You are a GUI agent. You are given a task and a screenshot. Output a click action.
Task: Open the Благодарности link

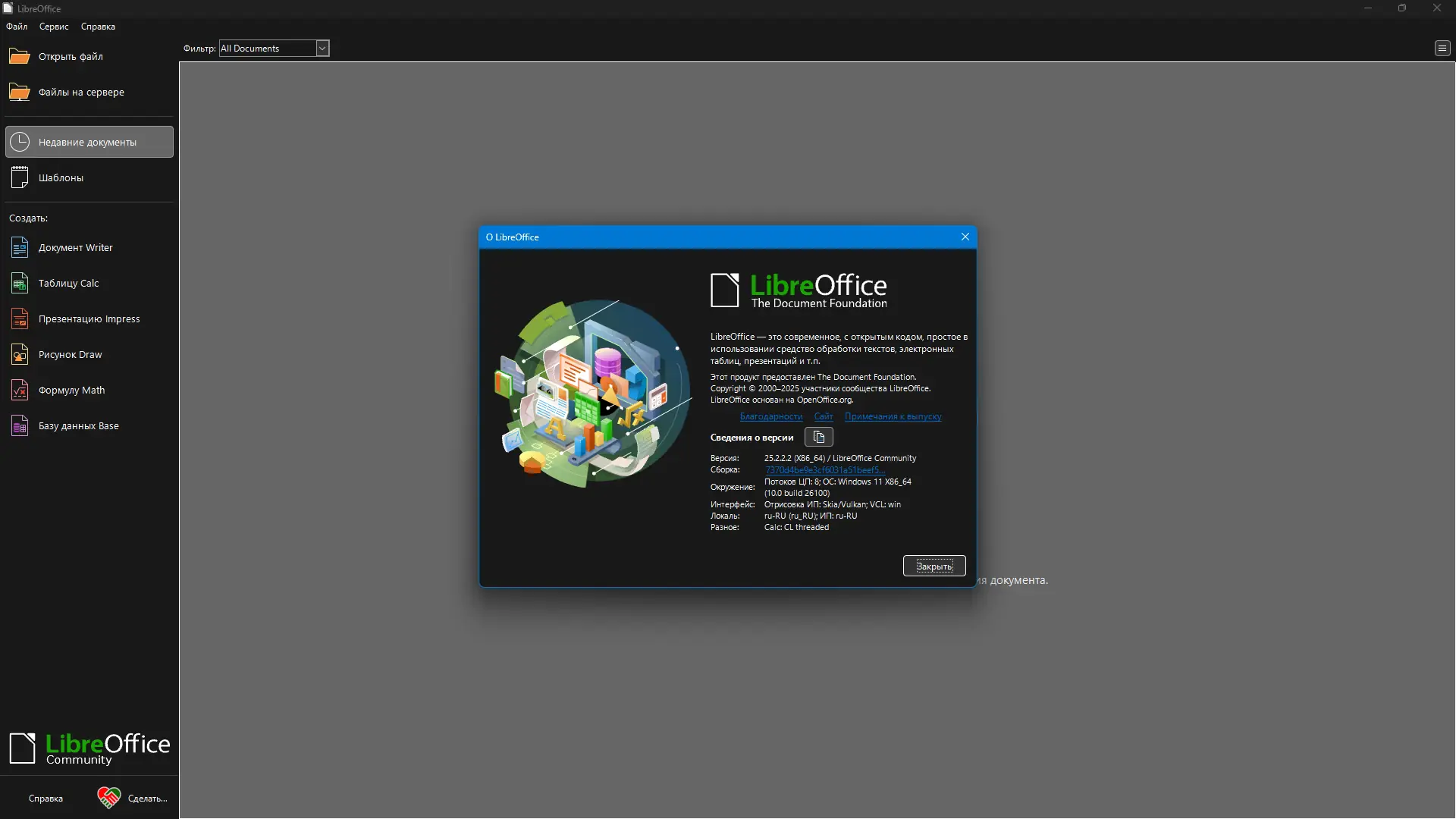click(770, 416)
